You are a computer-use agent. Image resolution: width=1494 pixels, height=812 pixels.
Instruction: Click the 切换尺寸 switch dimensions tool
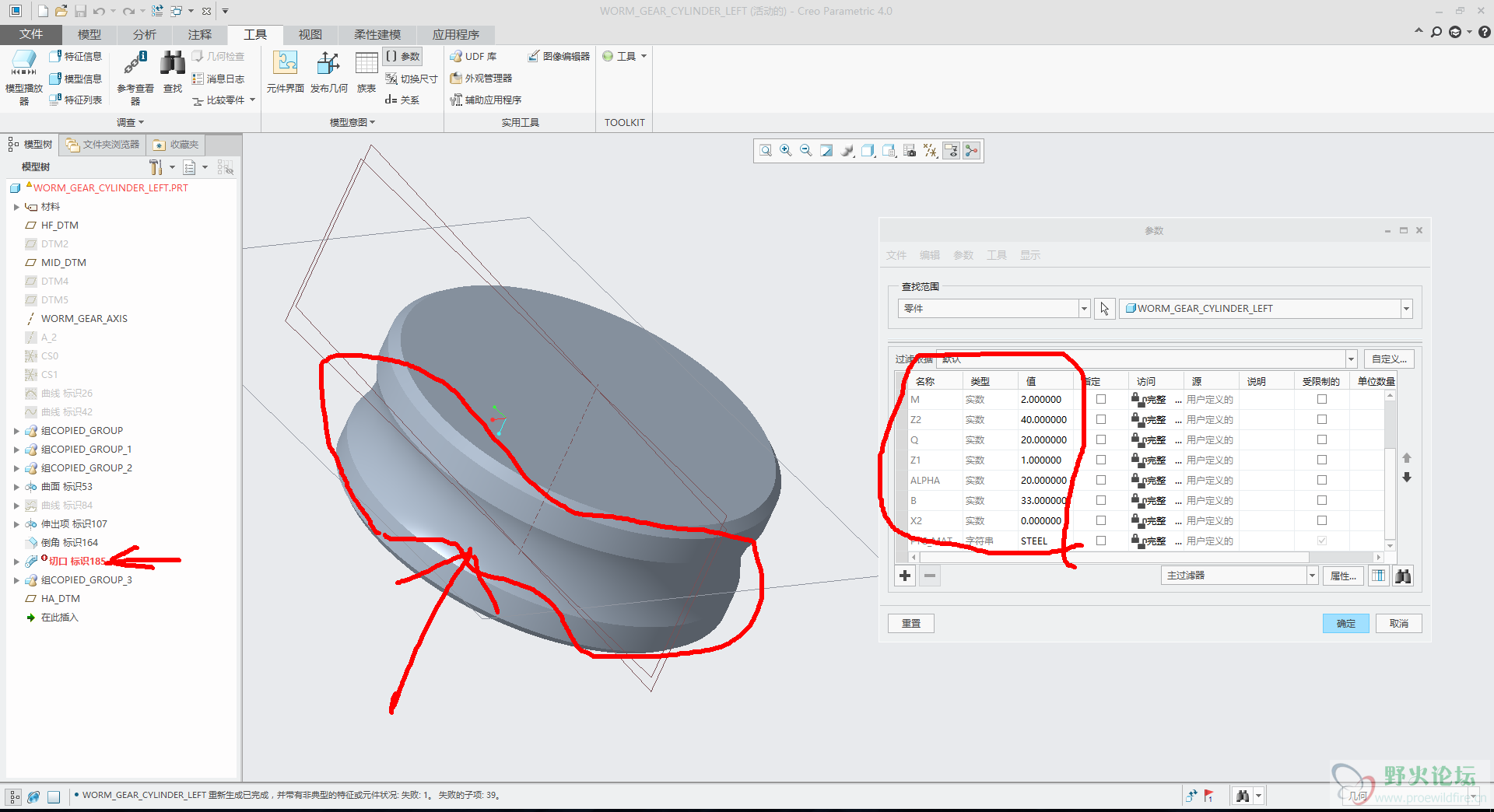tap(412, 79)
